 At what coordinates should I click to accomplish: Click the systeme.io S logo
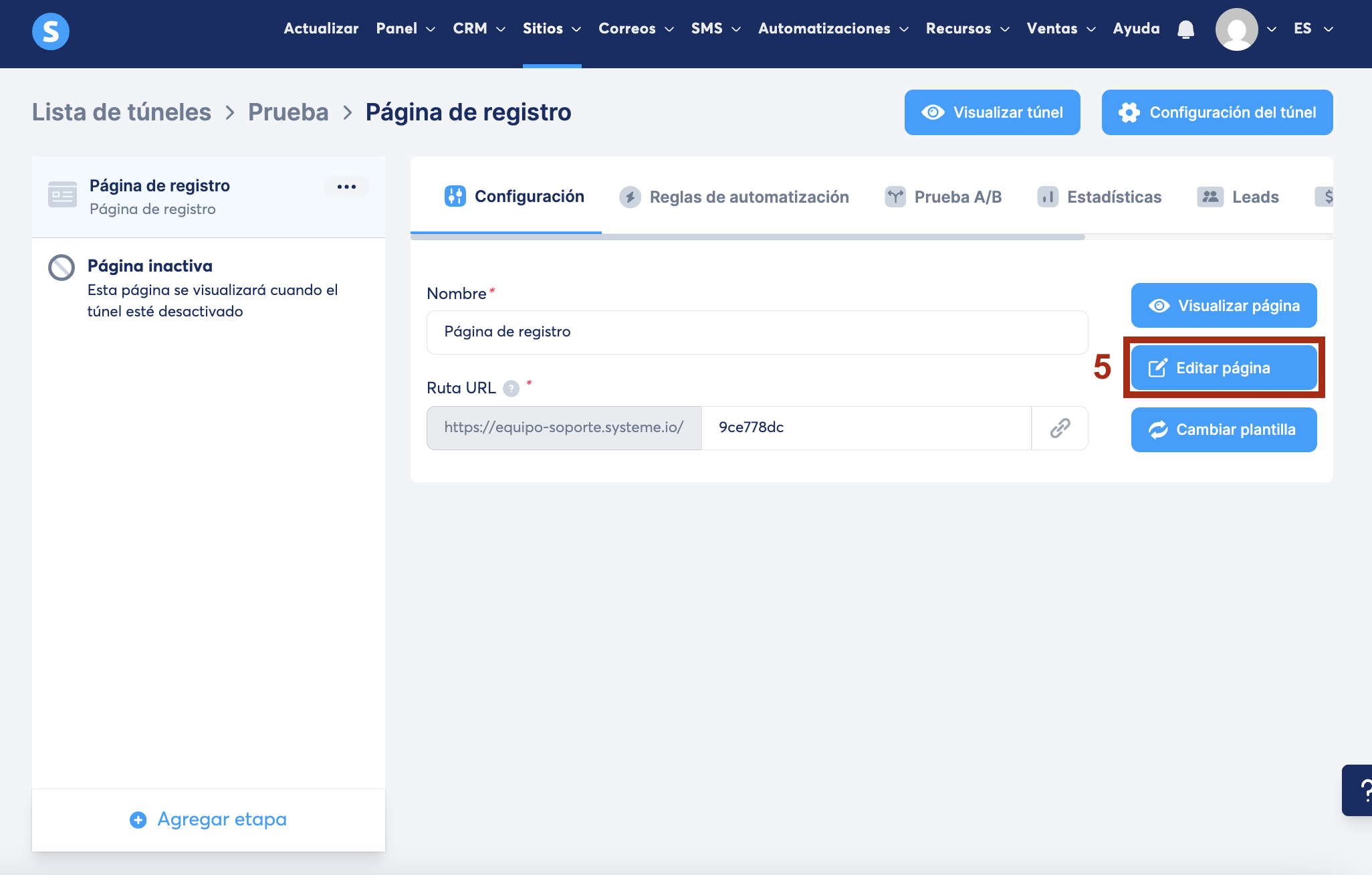point(51,31)
